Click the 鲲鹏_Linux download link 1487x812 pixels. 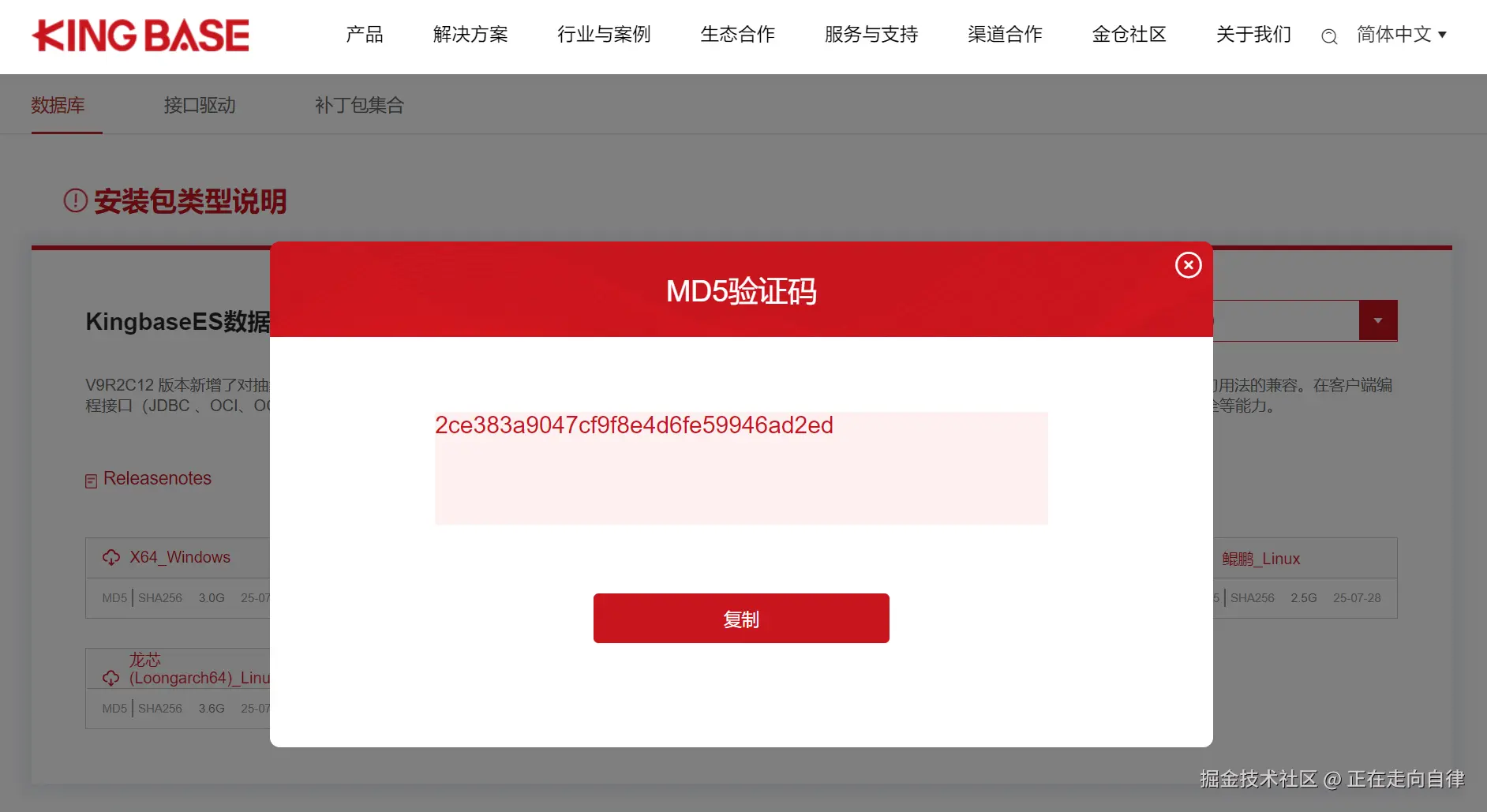[1261, 559]
